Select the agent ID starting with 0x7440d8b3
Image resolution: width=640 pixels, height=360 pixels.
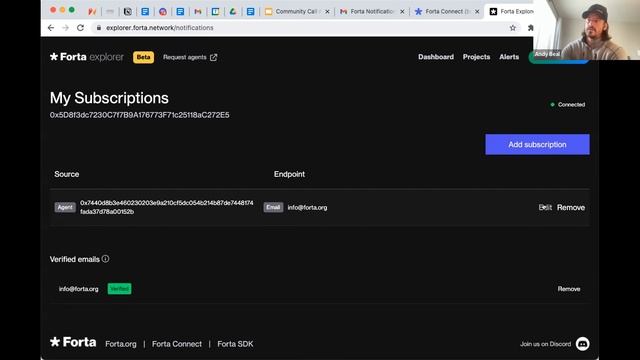(x=167, y=207)
